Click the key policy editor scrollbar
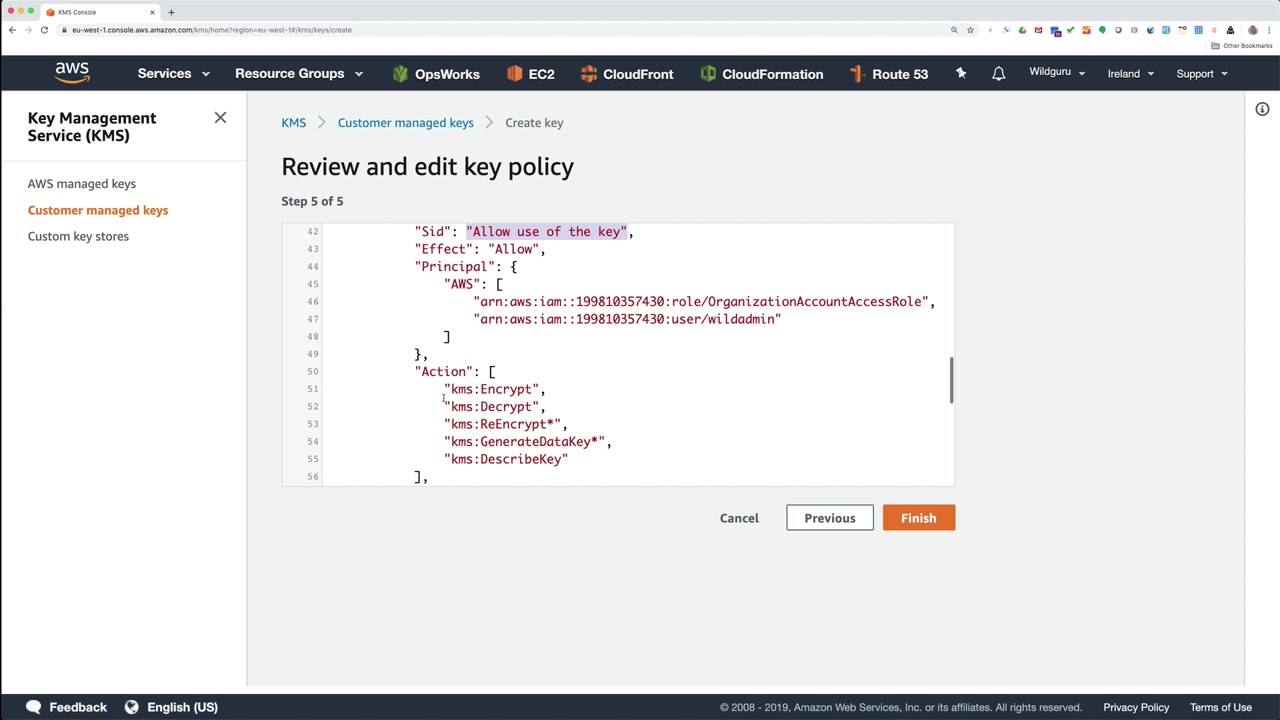Screen dimensions: 1280x720 pos(951,380)
